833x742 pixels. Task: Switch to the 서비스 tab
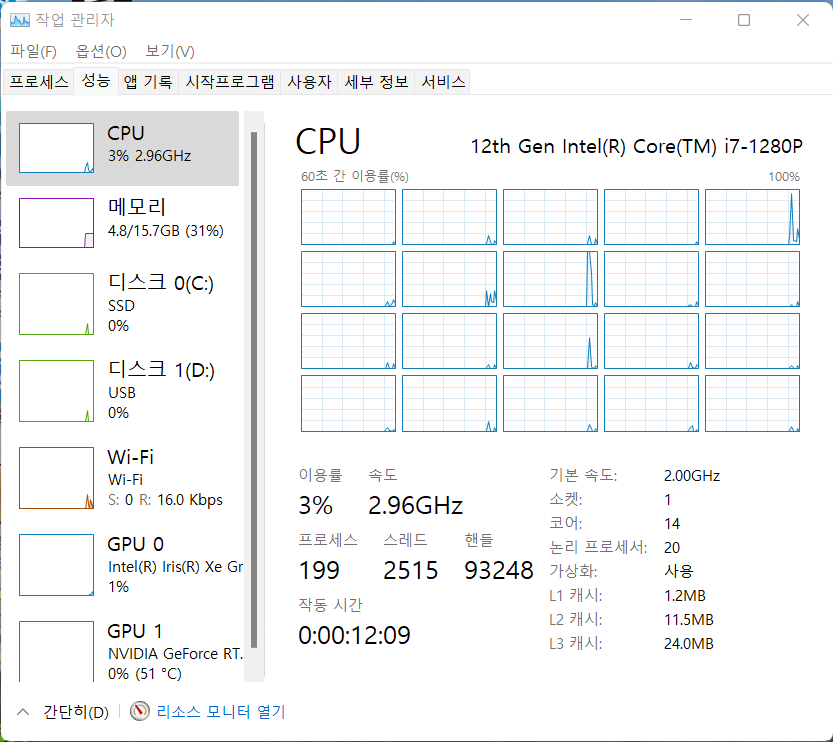[443, 82]
